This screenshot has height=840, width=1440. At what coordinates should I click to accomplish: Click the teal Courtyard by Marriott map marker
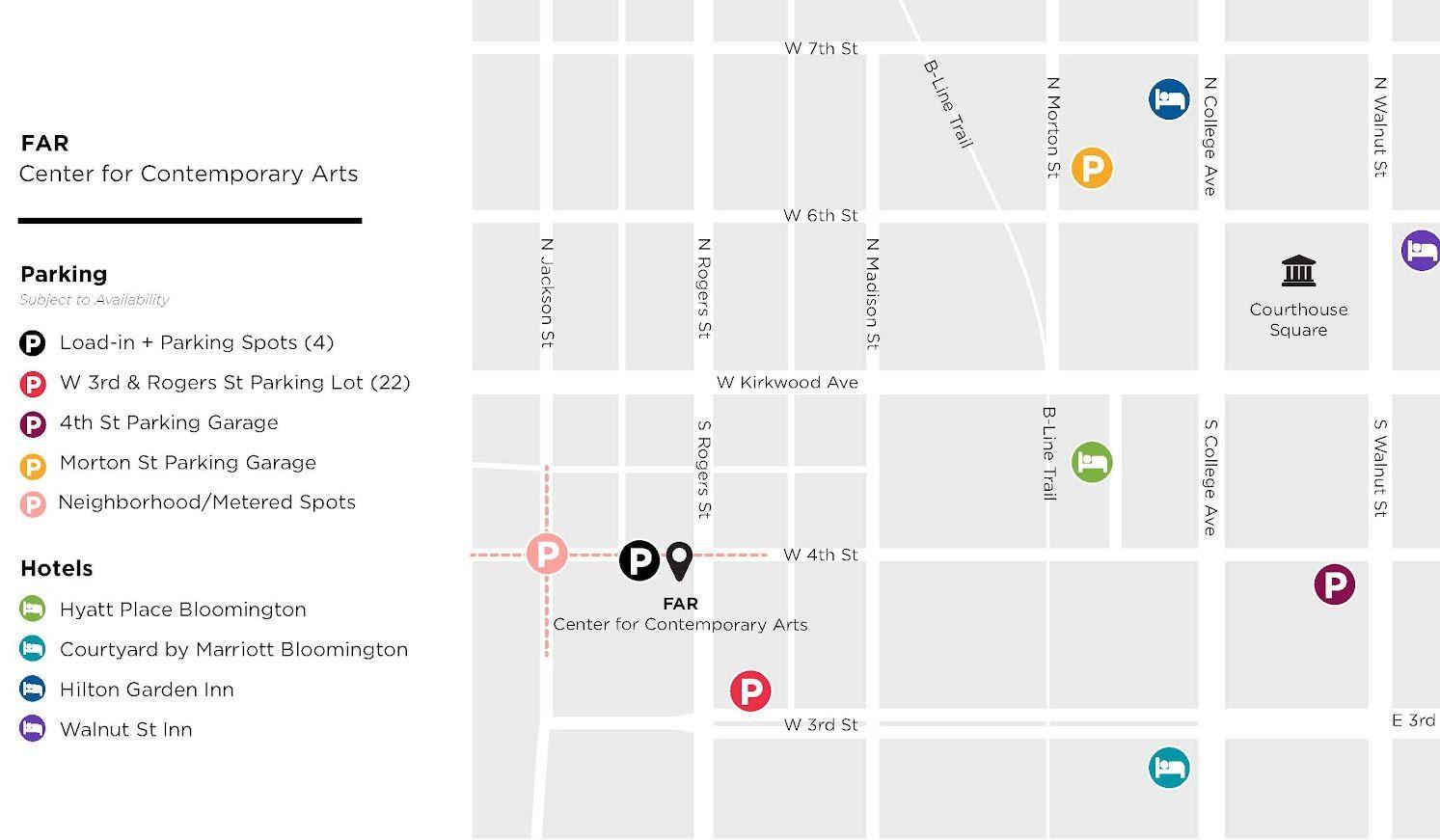pyautogui.click(x=1169, y=768)
